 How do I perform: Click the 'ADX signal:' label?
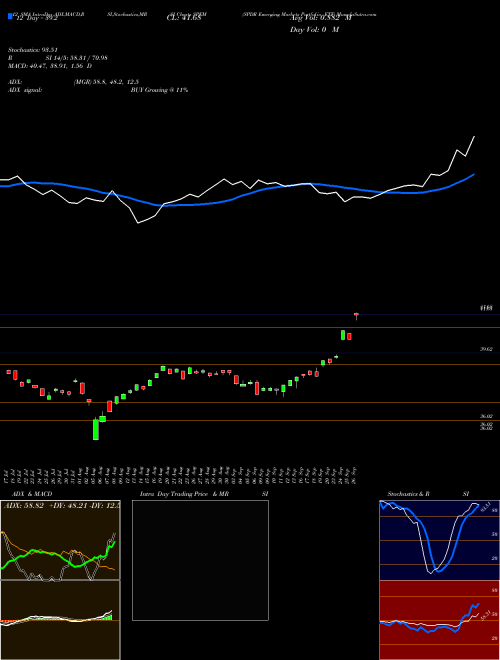pyautogui.click(x=25, y=90)
